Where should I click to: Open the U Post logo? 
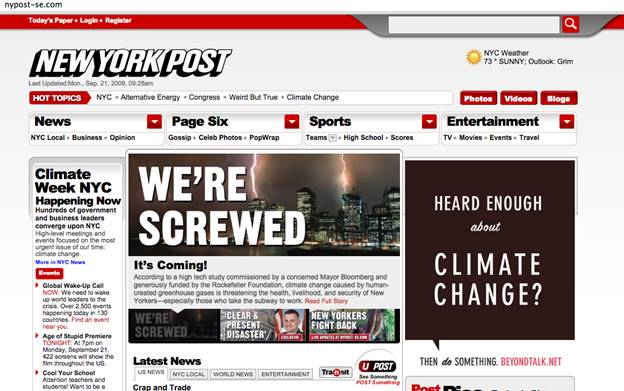point(377,366)
